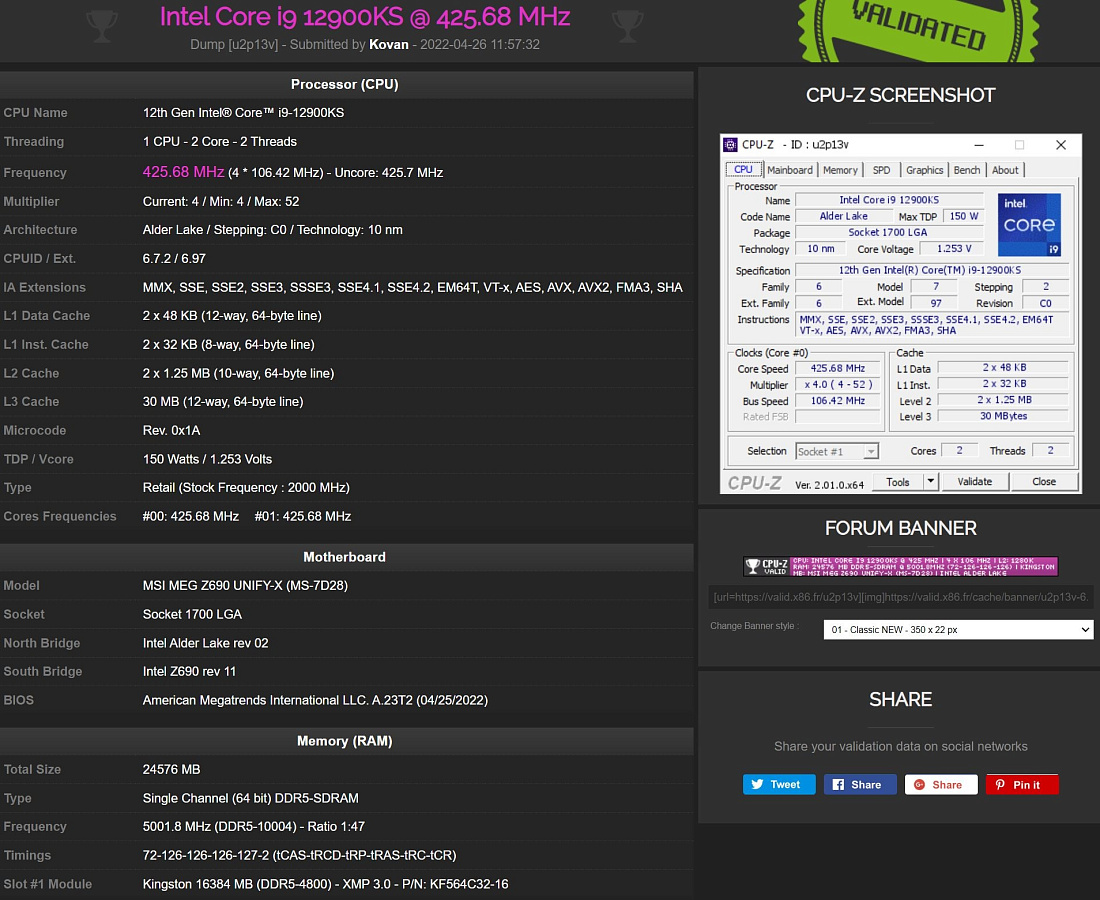Click the Memory (RAM) section header
Image resolution: width=1100 pixels, height=900 pixels.
[x=344, y=741]
